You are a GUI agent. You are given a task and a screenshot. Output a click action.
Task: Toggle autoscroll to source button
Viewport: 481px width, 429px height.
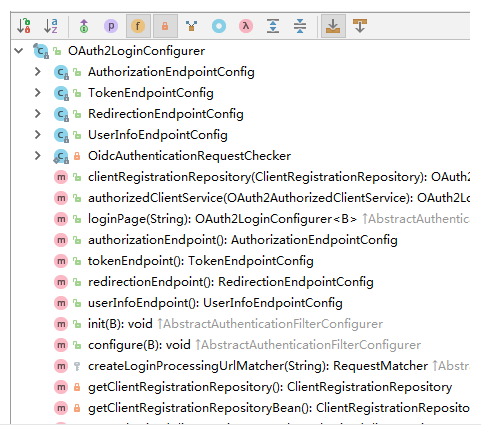point(333,26)
